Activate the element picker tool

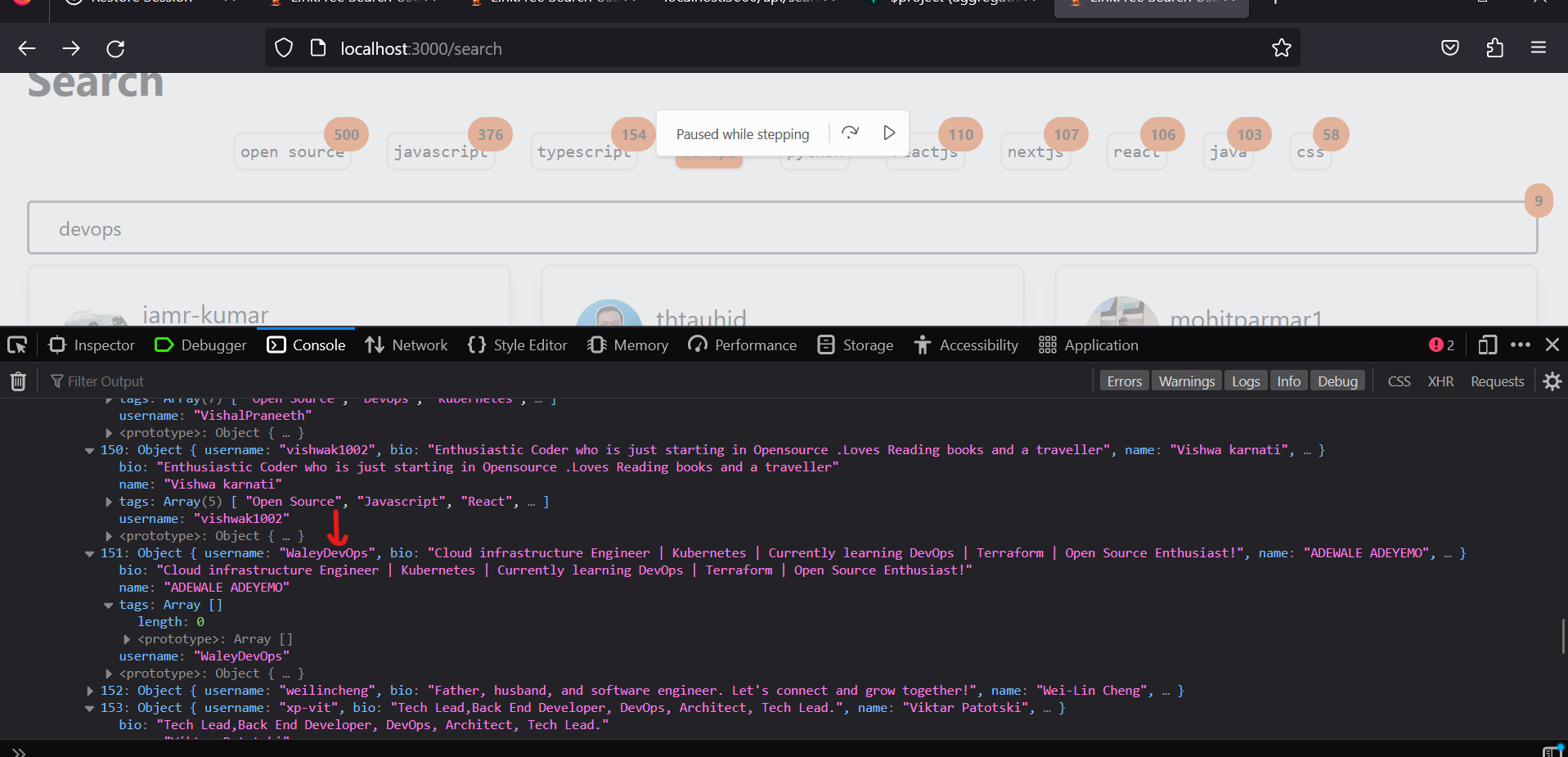[17, 345]
